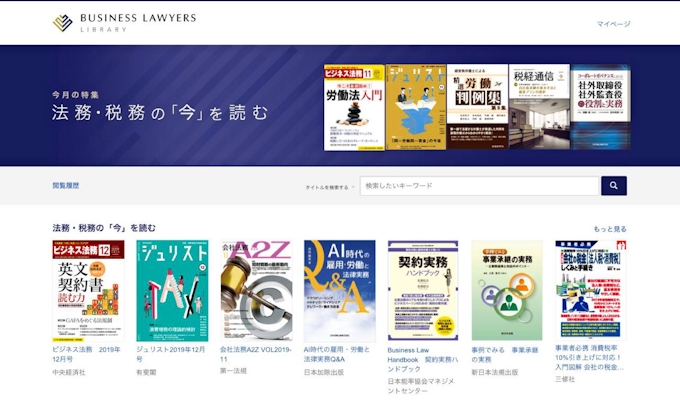Click the Business Lawyers Library logo

tap(124, 22)
